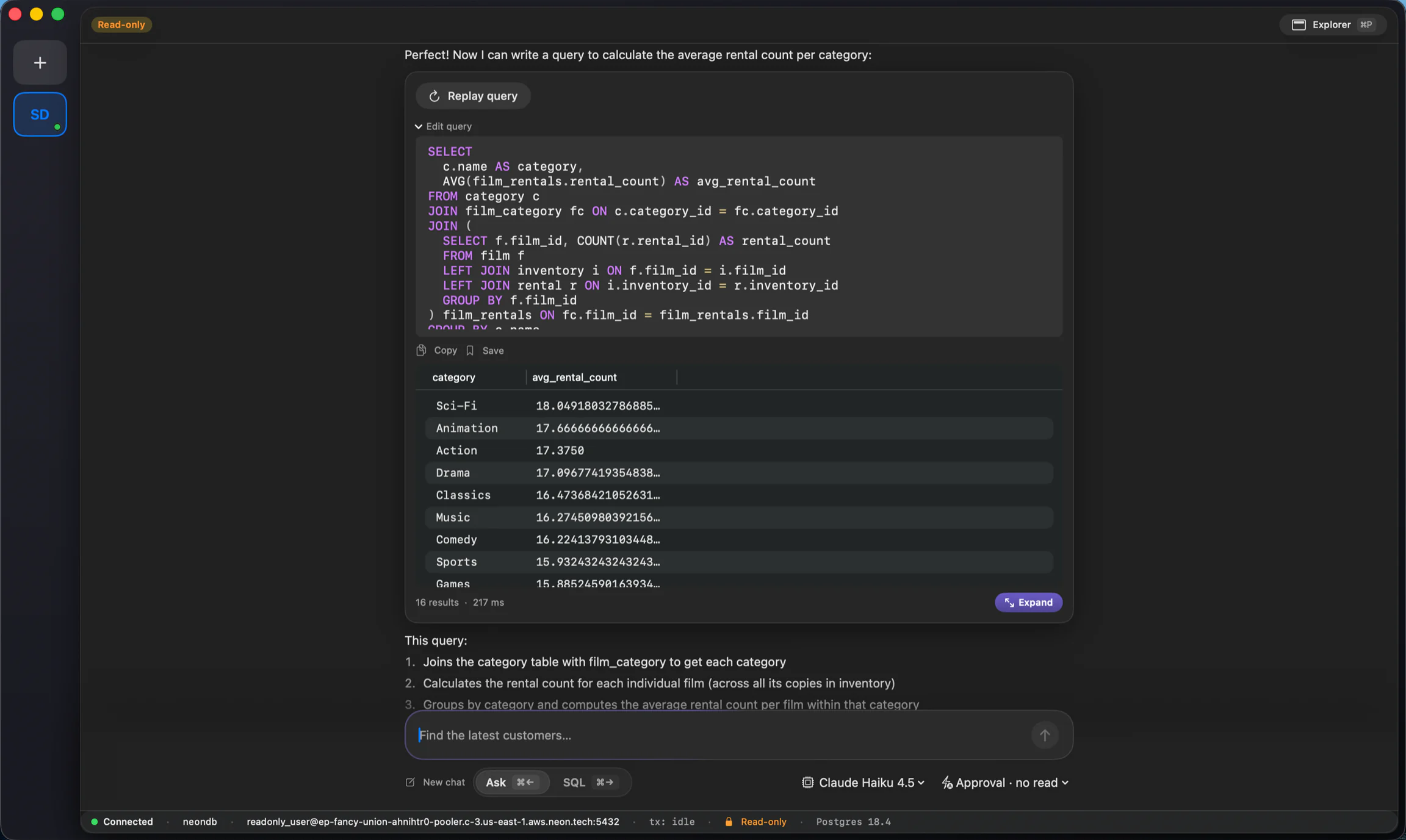Sort by category column header
This screenshot has height=840, width=1406.
coord(453,377)
